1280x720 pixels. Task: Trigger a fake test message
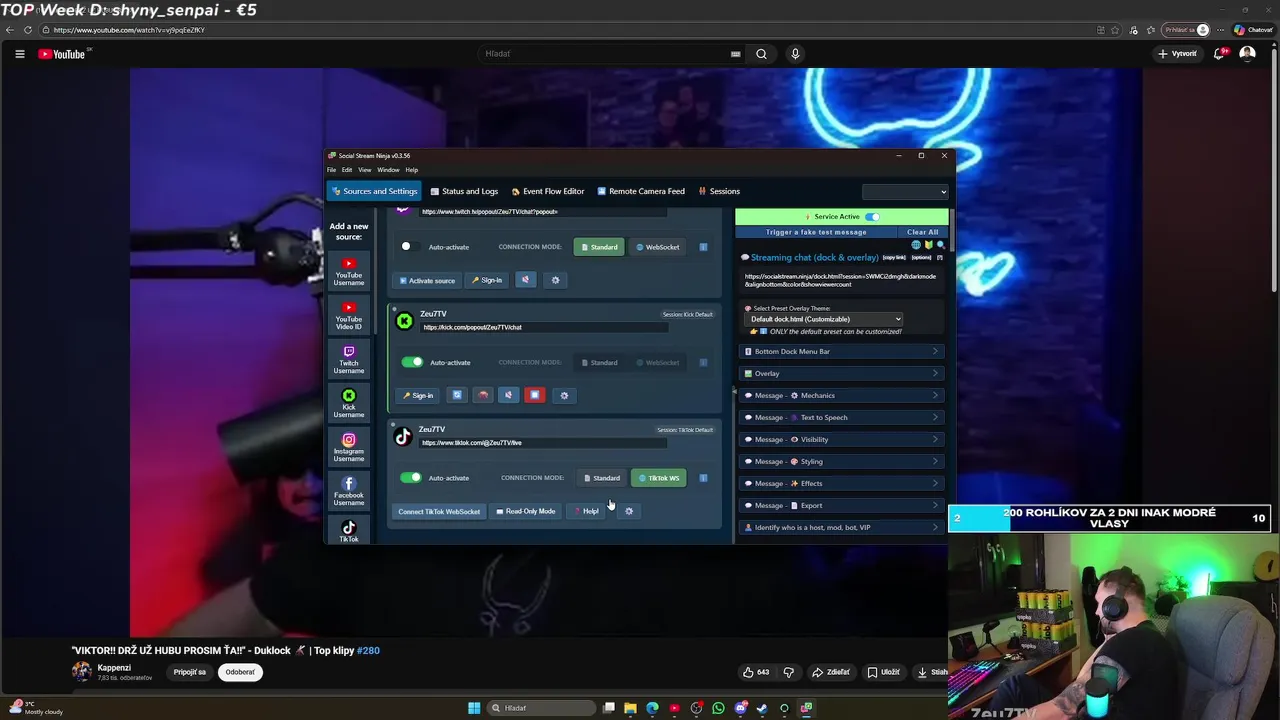pos(816,232)
